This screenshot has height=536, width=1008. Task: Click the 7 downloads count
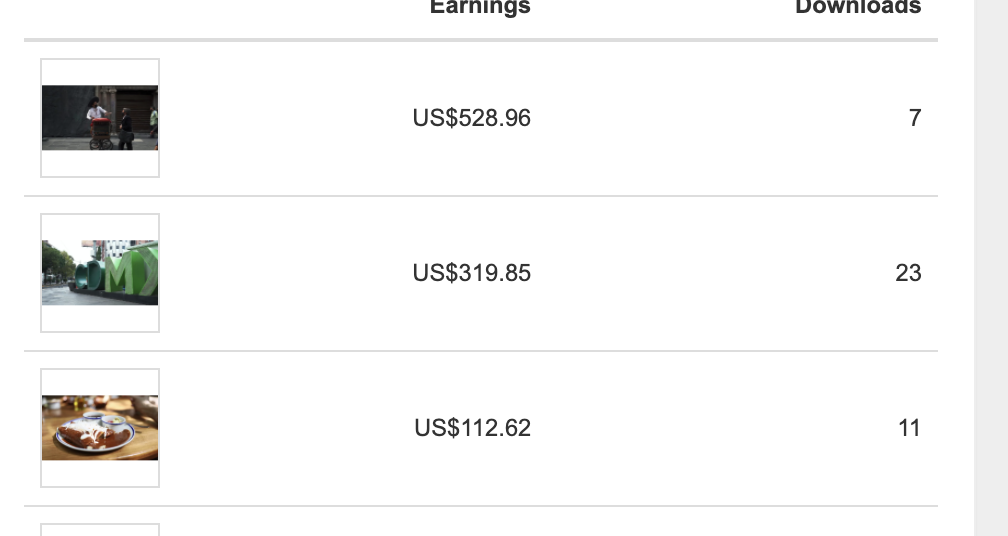click(915, 118)
